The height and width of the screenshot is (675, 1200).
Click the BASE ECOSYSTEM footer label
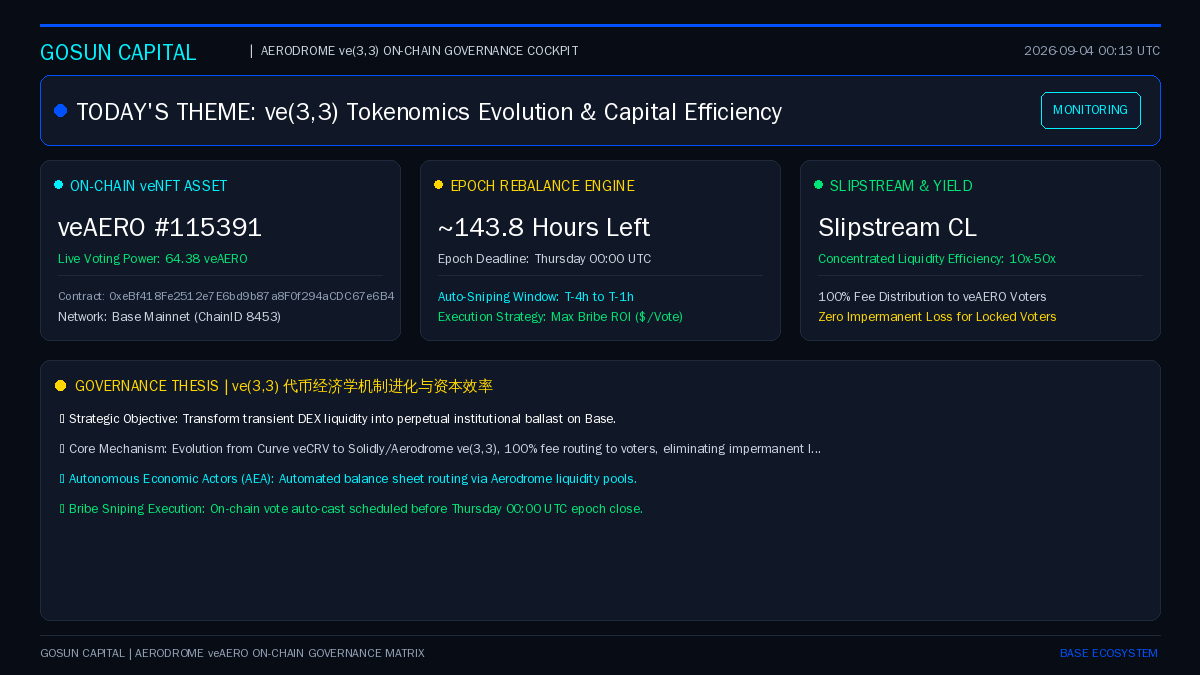(1109, 653)
